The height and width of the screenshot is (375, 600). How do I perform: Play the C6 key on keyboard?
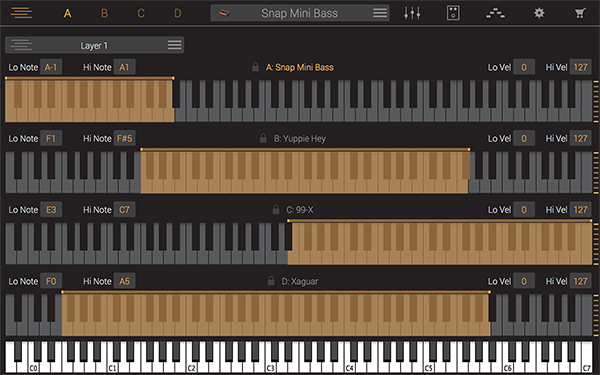tap(507, 367)
